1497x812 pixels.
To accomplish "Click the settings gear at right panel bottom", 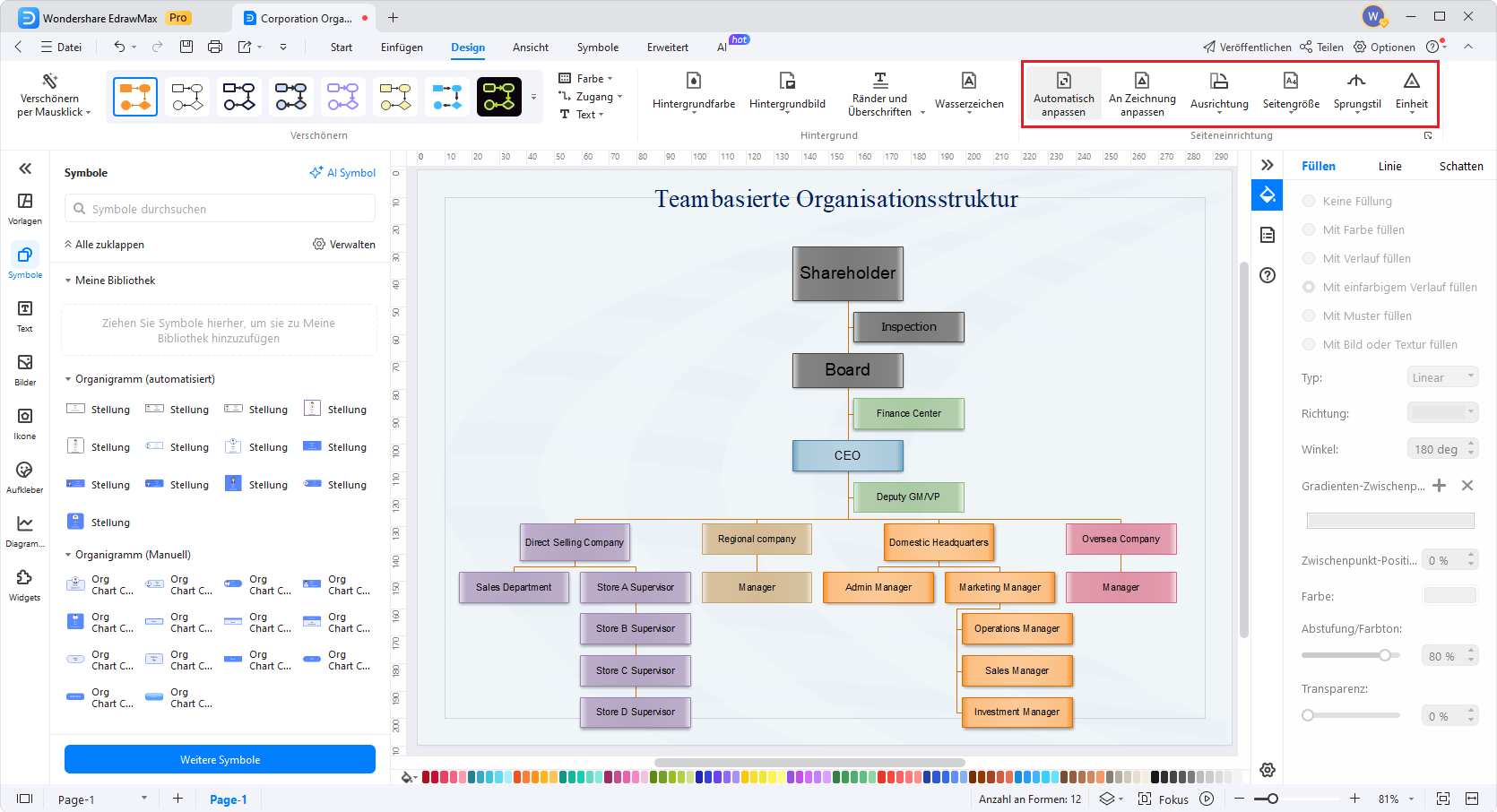I will click(x=1268, y=770).
